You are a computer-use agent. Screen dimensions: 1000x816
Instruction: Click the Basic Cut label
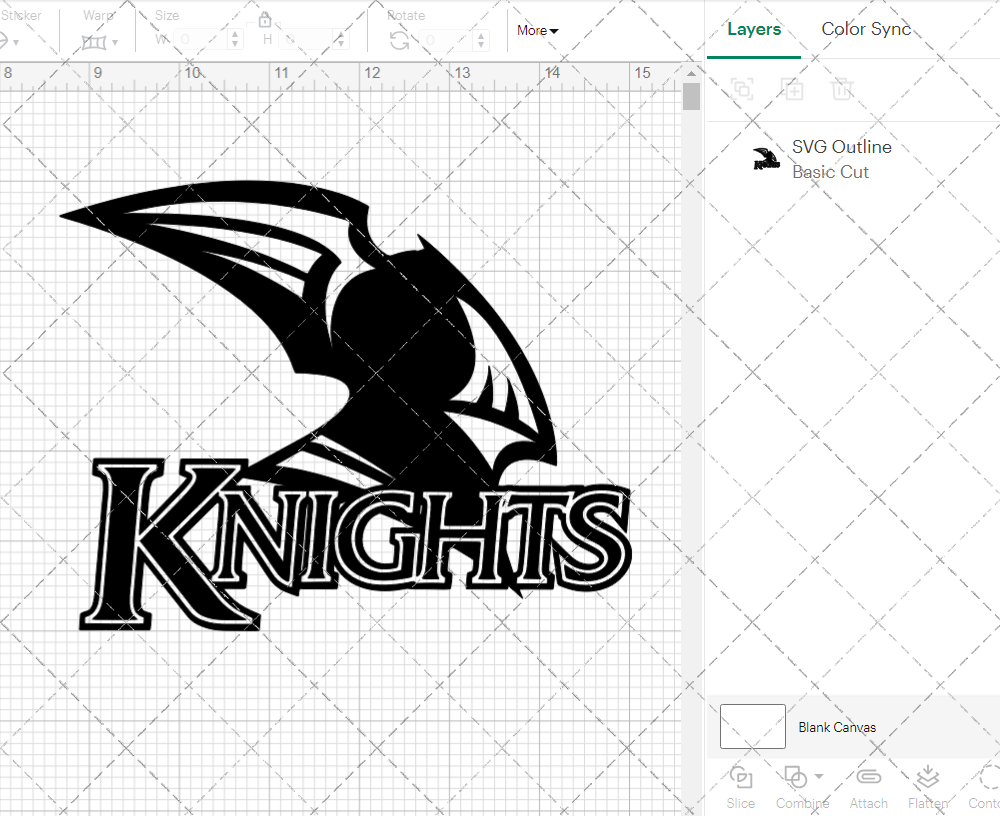tap(829, 171)
